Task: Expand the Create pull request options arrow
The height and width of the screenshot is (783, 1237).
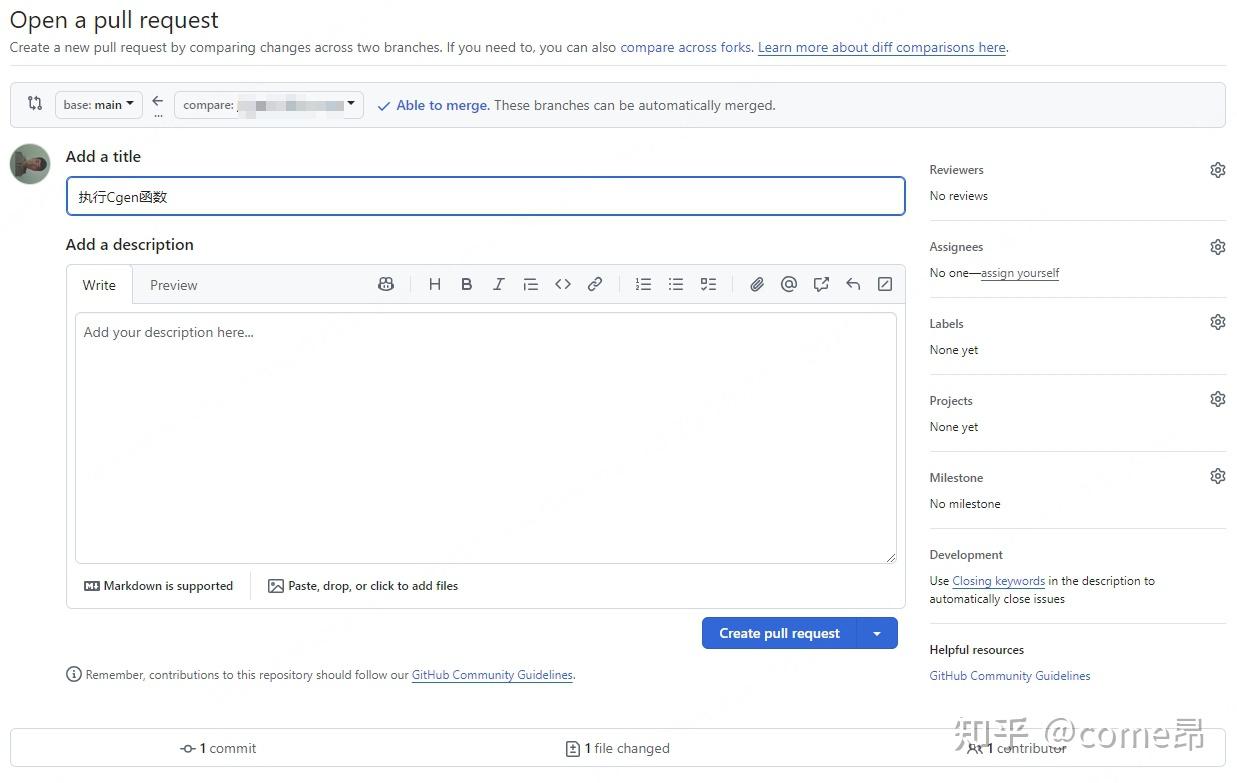Action: click(877, 633)
